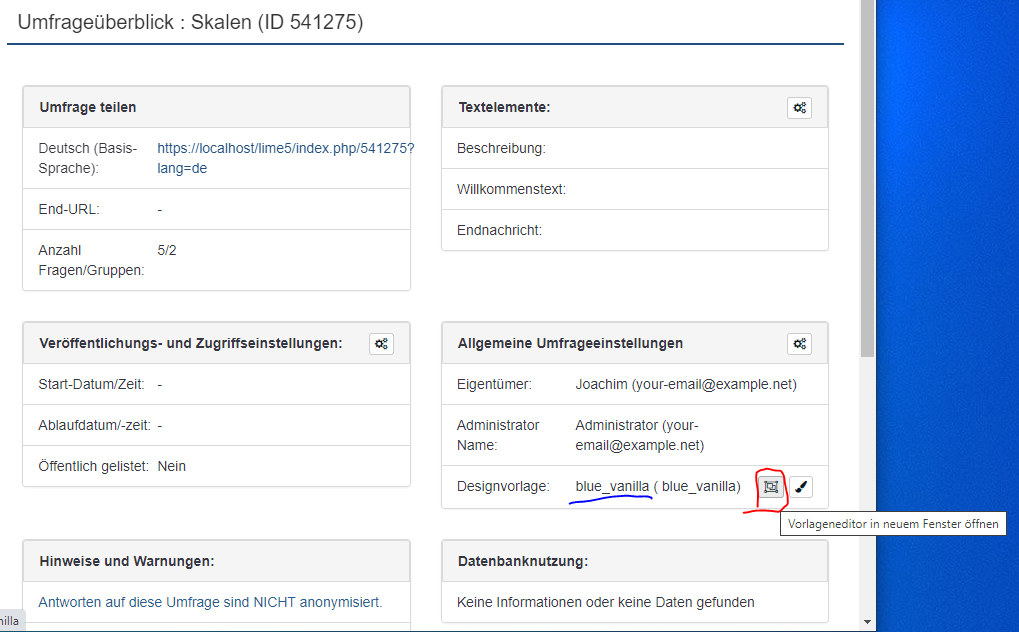Open template editor in new window icon
Image resolution: width=1019 pixels, height=632 pixels.
[x=770, y=487]
